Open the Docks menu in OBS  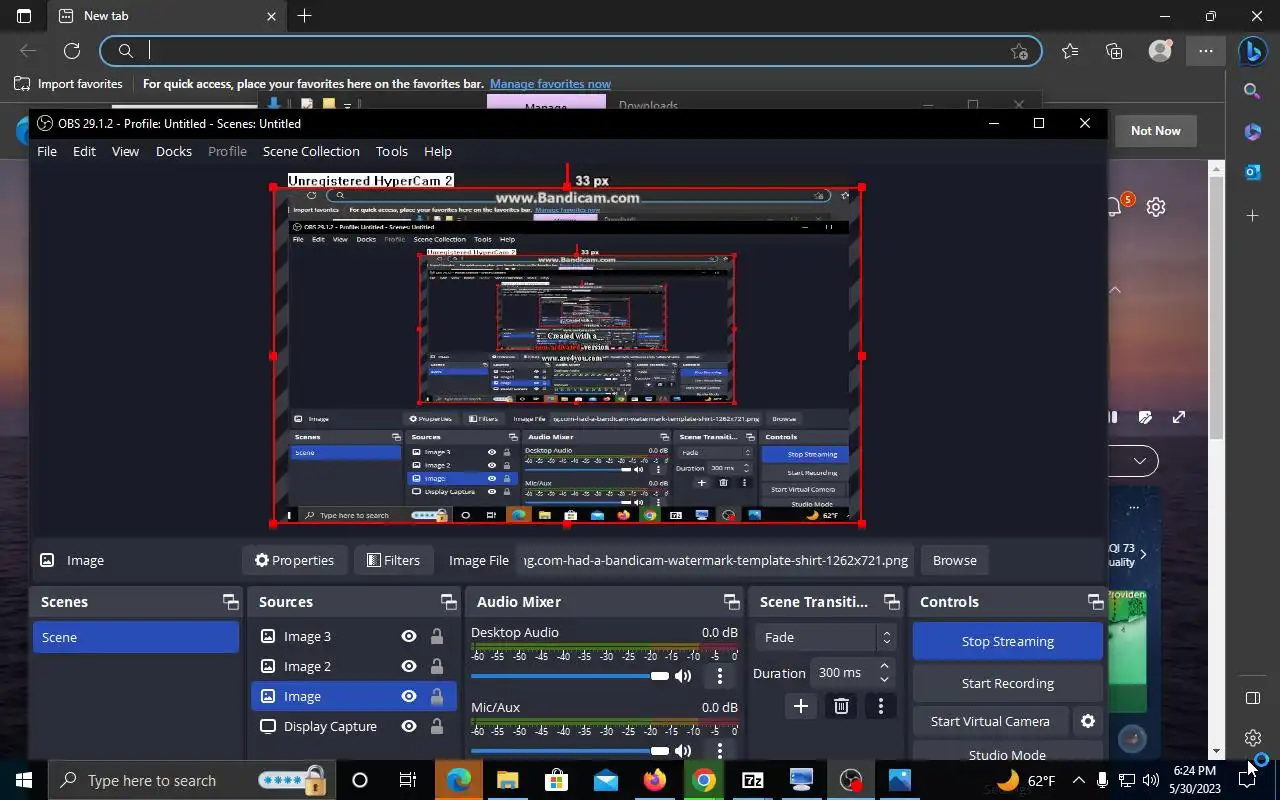(174, 151)
